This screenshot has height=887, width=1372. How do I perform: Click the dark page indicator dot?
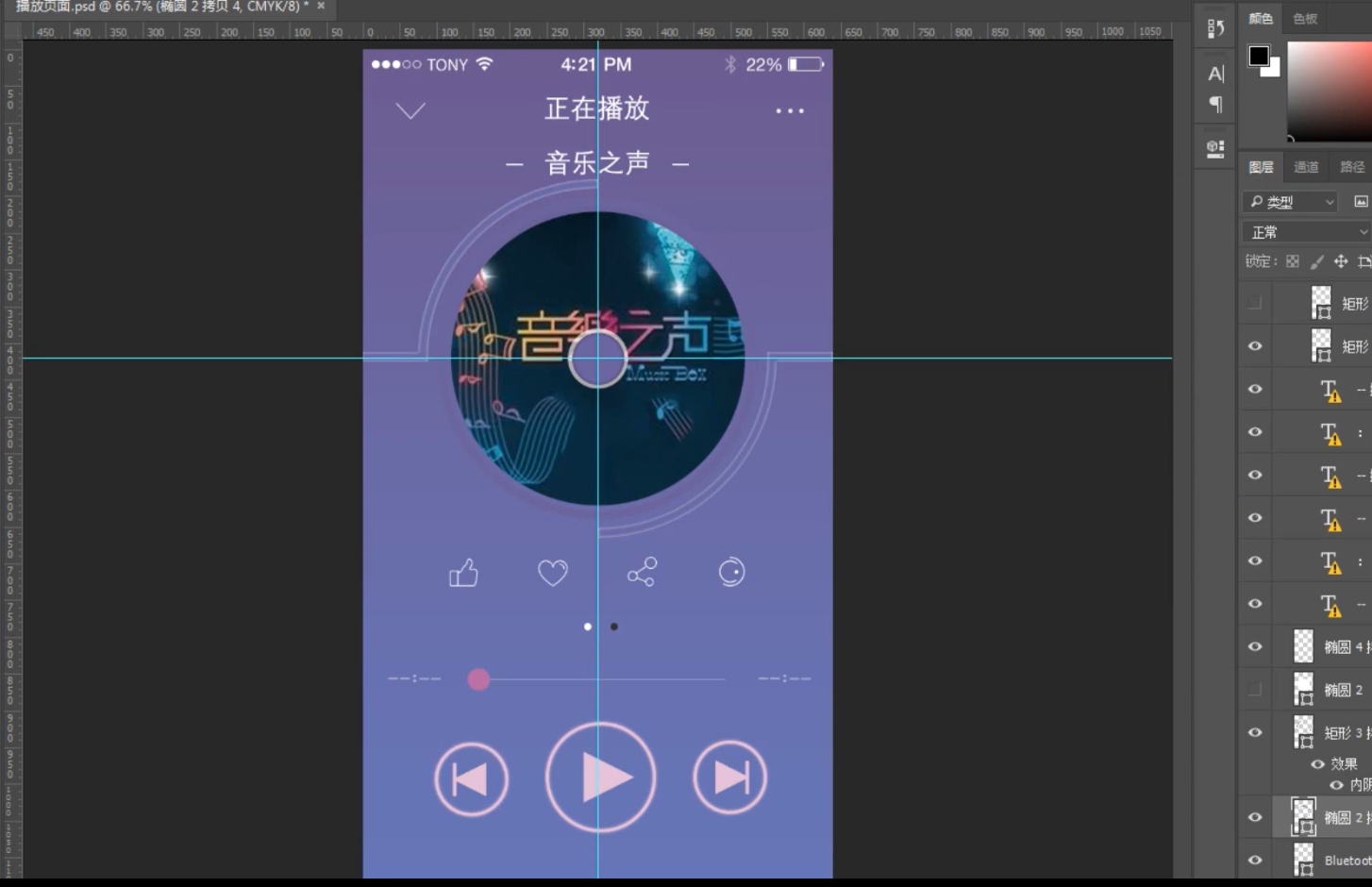point(614,627)
